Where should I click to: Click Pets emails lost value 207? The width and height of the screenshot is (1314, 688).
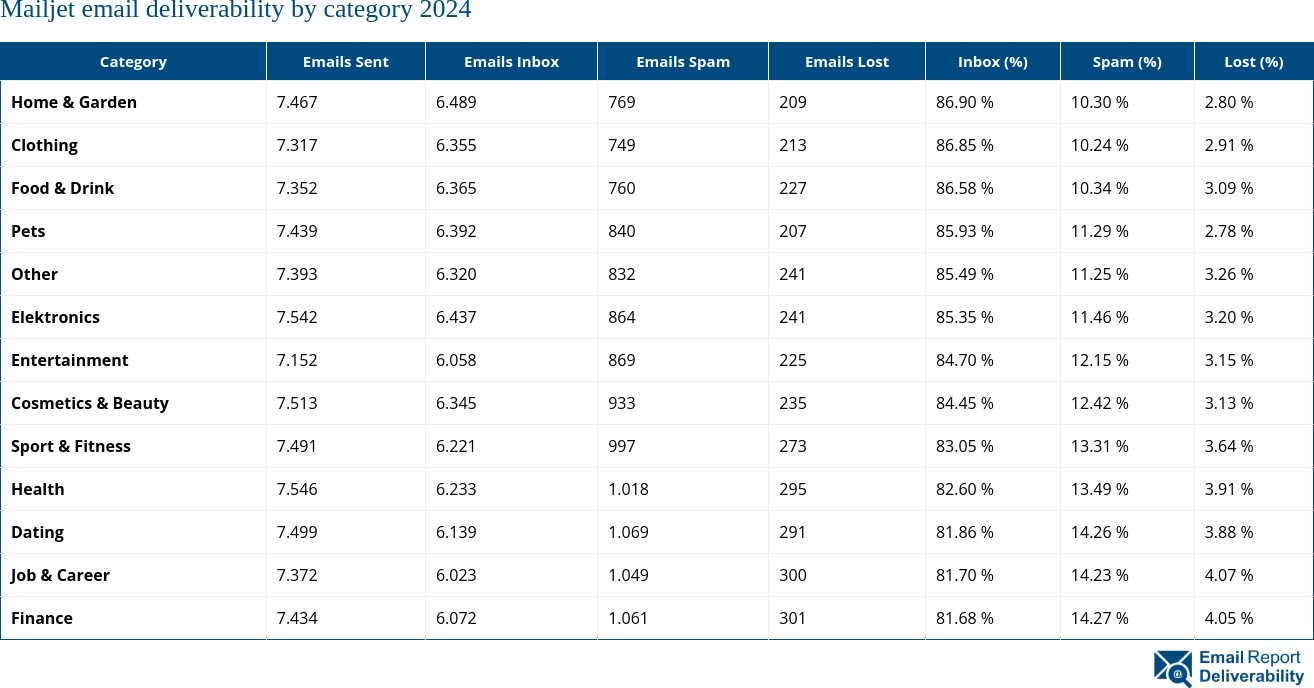pos(793,231)
